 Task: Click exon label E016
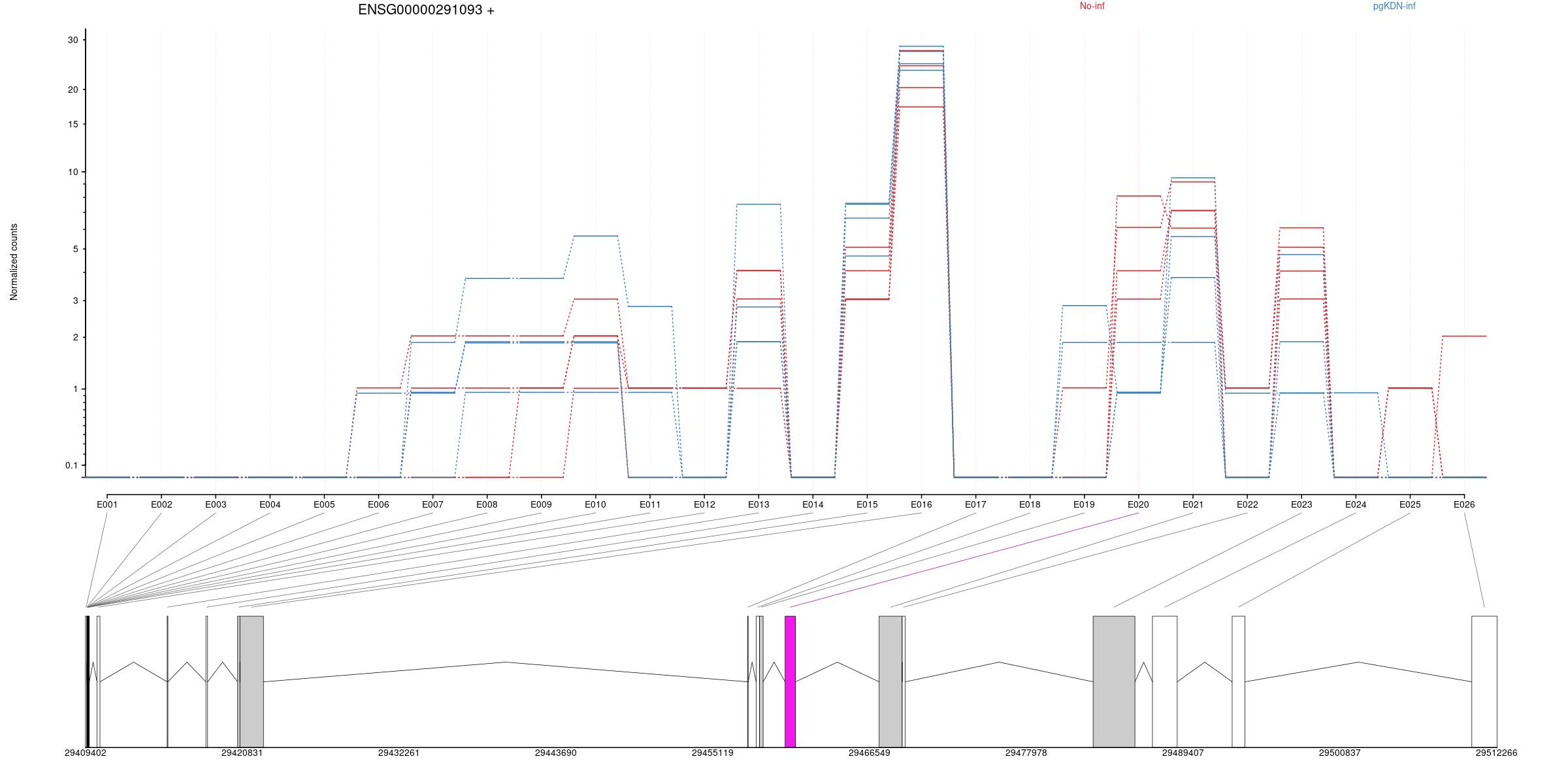(x=921, y=504)
